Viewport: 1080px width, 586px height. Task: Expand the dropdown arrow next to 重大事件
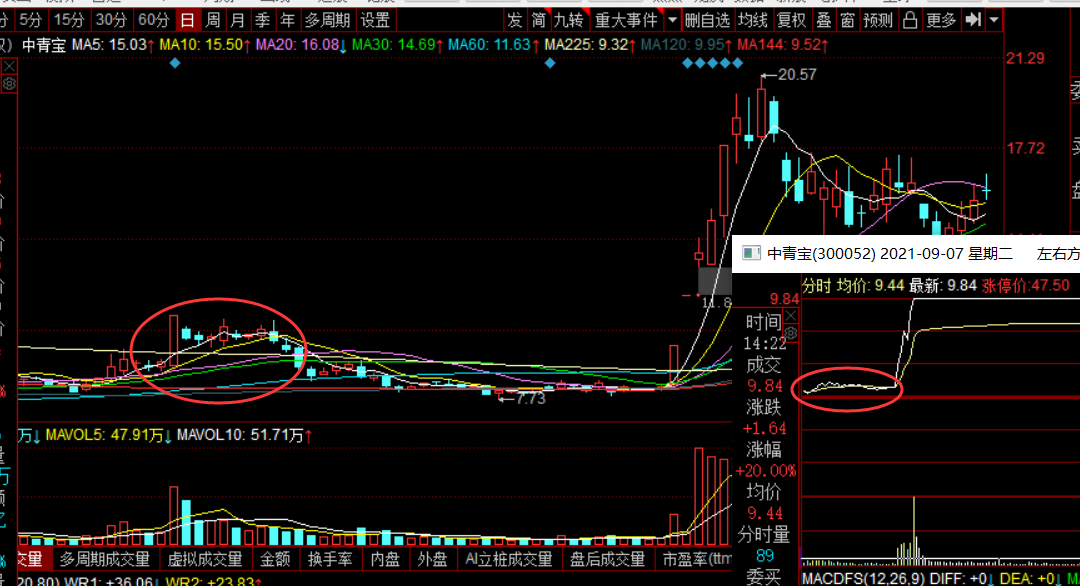671,20
